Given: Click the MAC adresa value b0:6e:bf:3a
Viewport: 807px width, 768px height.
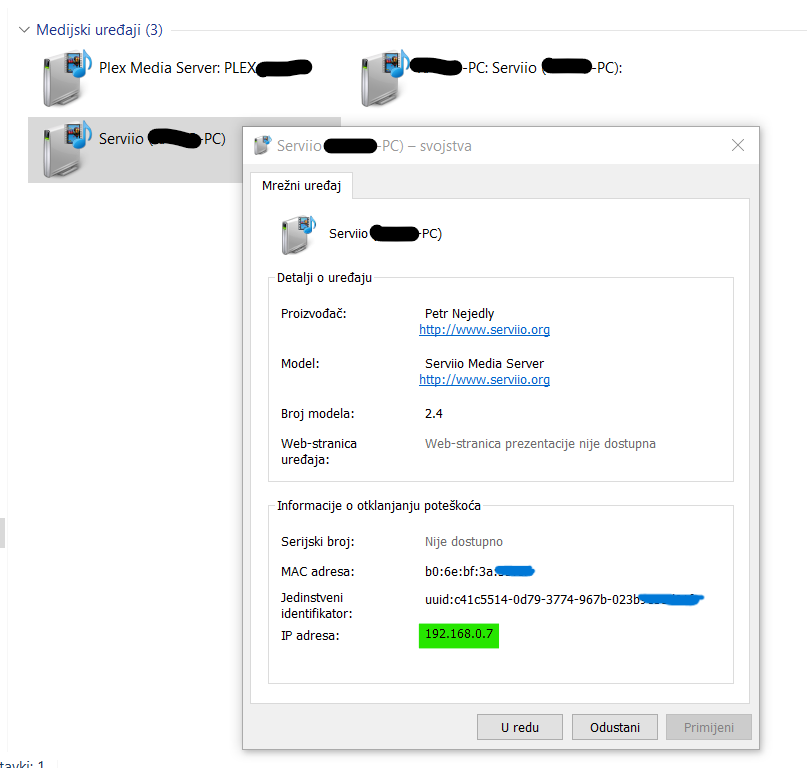Looking at the screenshot, I should pyautogui.click(x=459, y=571).
